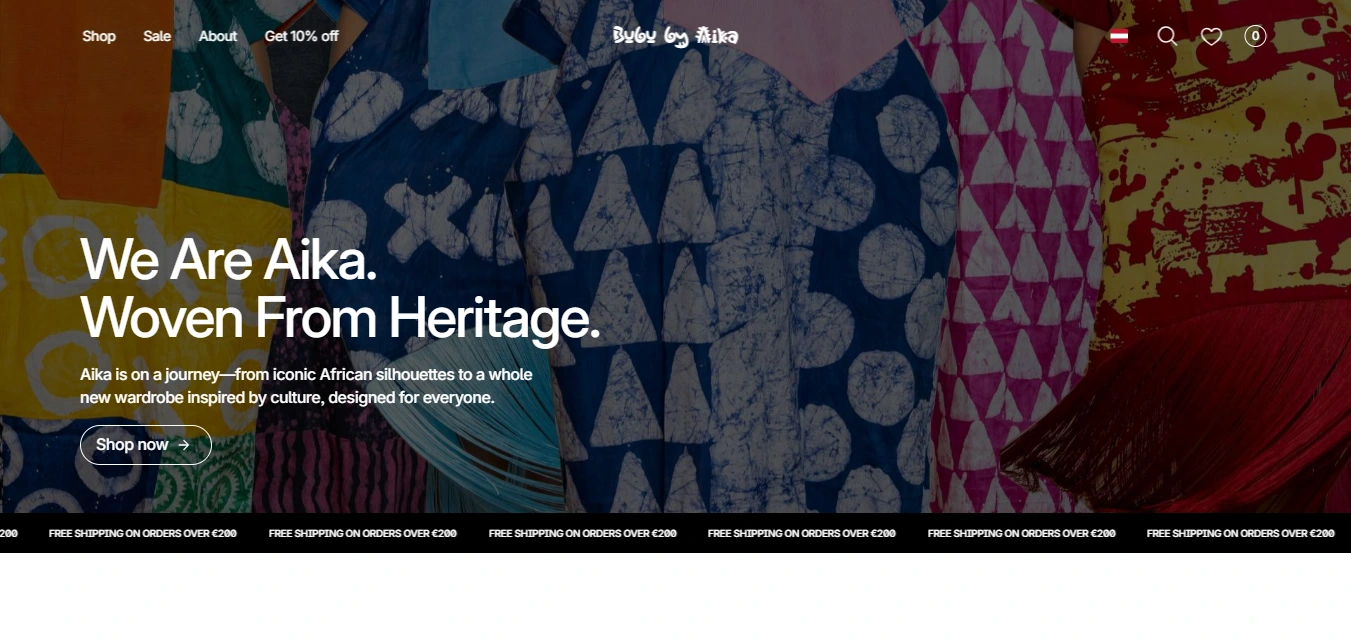Select the Get 10% off link
This screenshot has width=1351, height=641.
coord(301,36)
